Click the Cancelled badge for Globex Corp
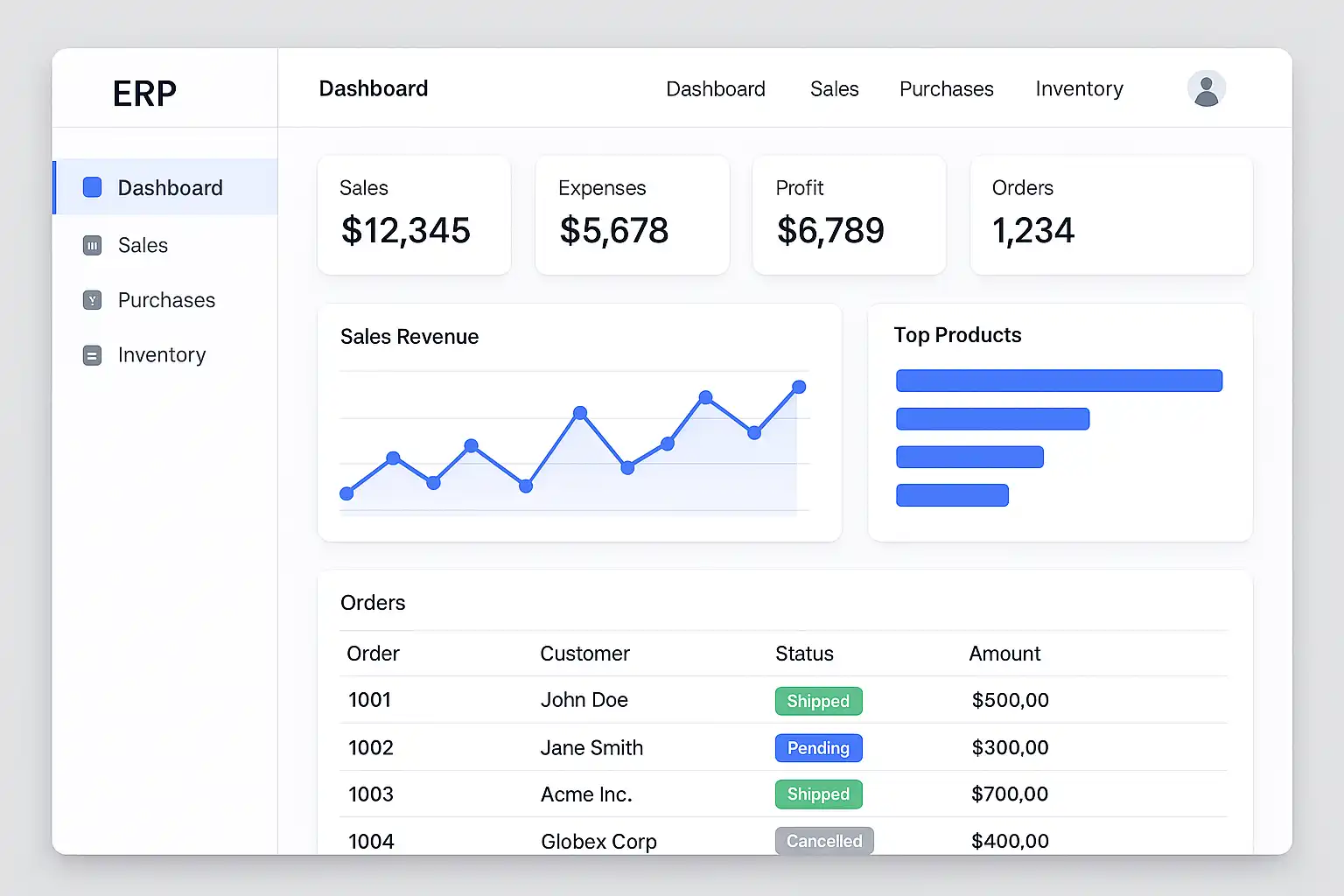The image size is (1344, 896). click(x=824, y=841)
